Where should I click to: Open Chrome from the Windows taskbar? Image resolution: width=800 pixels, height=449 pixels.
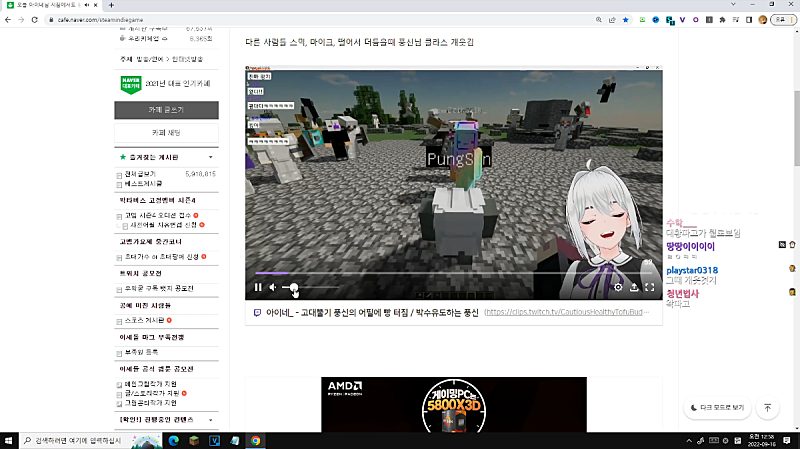coord(255,440)
